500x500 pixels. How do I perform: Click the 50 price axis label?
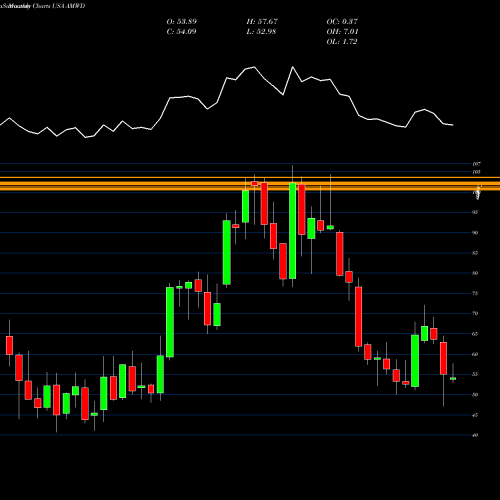click(475, 395)
